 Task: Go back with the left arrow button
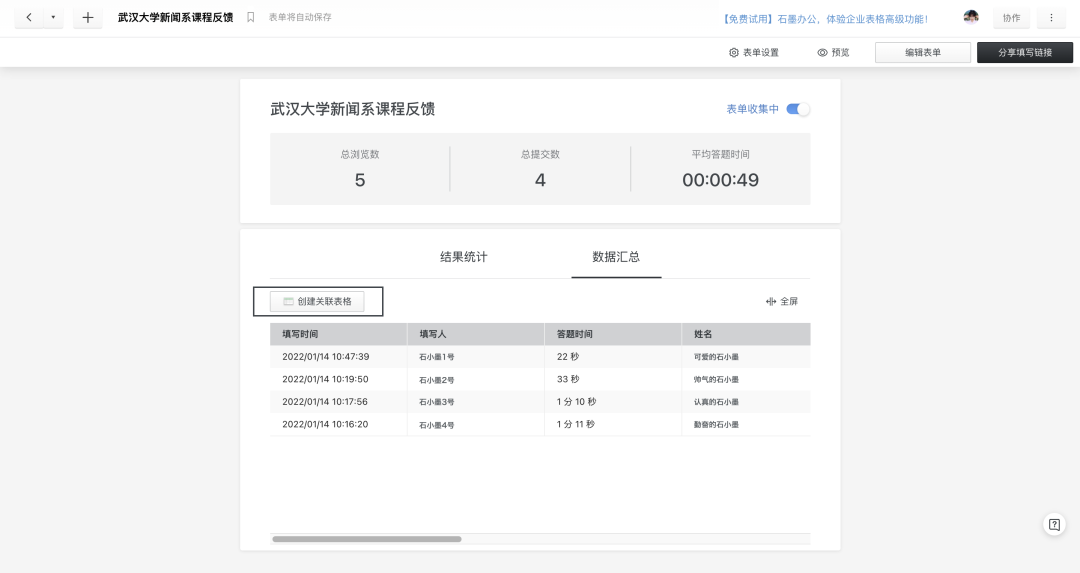point(29,18)
